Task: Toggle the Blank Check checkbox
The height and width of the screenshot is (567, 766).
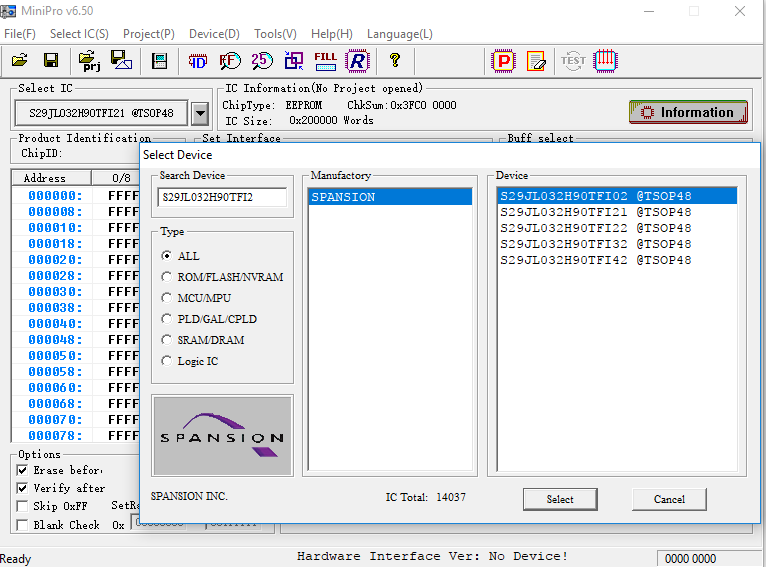Action: coord(22,525)
